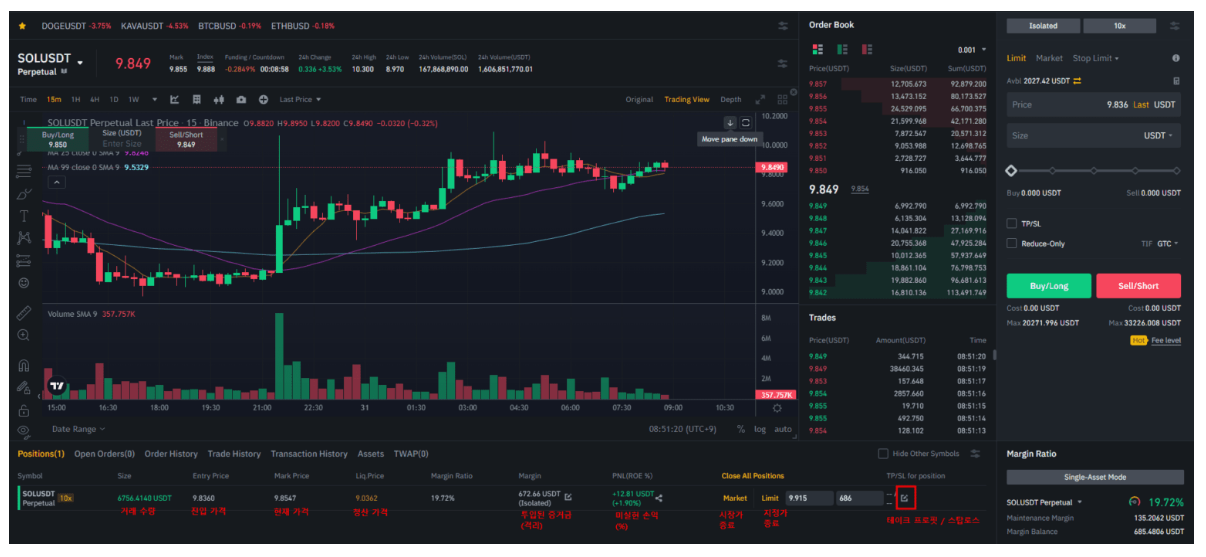This screenshot has width=1206, height=557.
Task: Toggle auto scale on chart
Action: (783, 429)
